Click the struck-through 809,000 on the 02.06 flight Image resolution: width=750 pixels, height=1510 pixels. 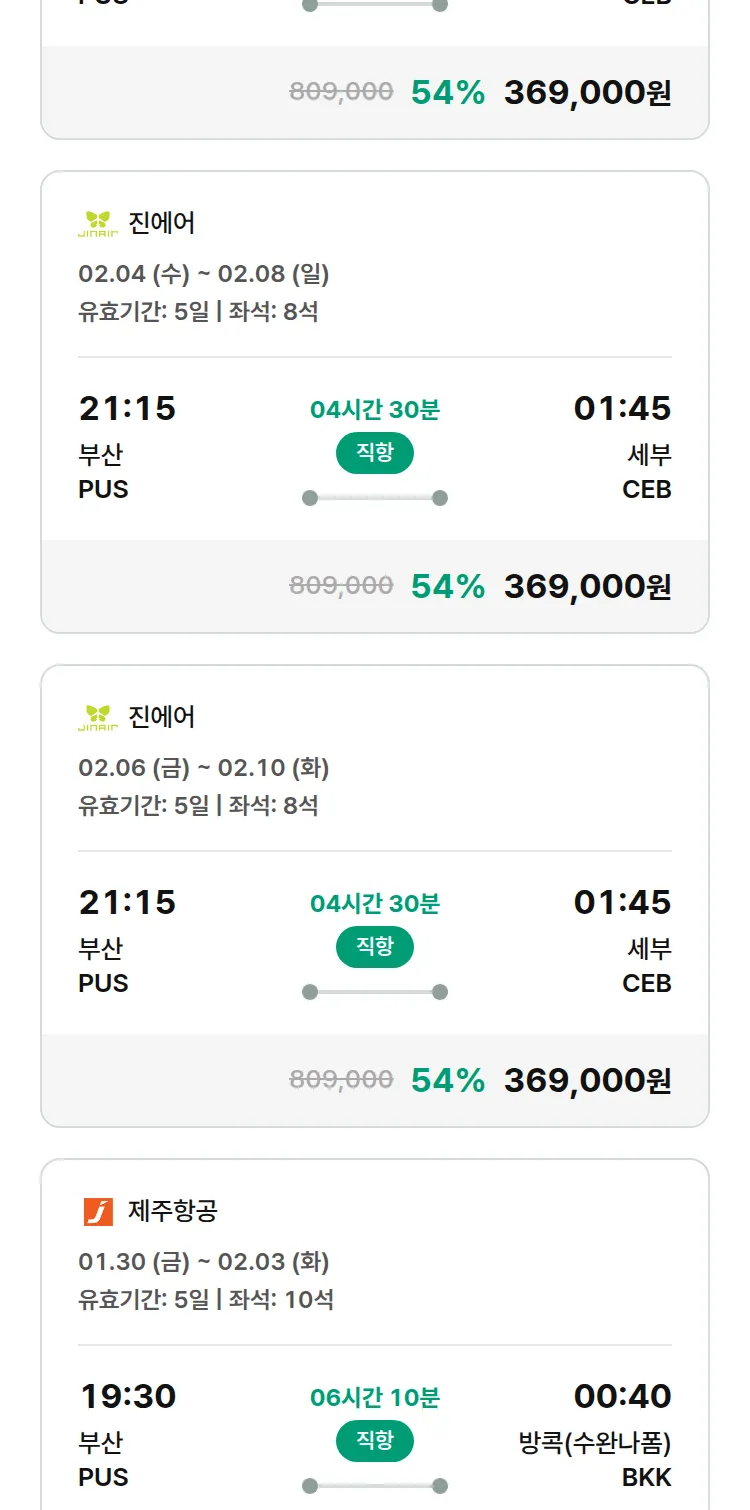[x=341, y=1079]
